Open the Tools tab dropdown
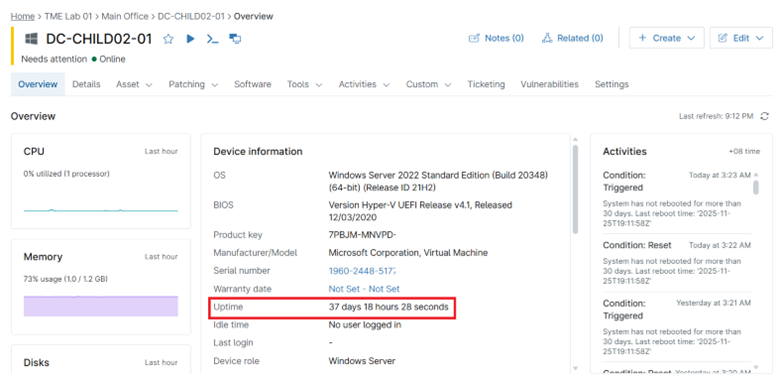 (304, 84)
